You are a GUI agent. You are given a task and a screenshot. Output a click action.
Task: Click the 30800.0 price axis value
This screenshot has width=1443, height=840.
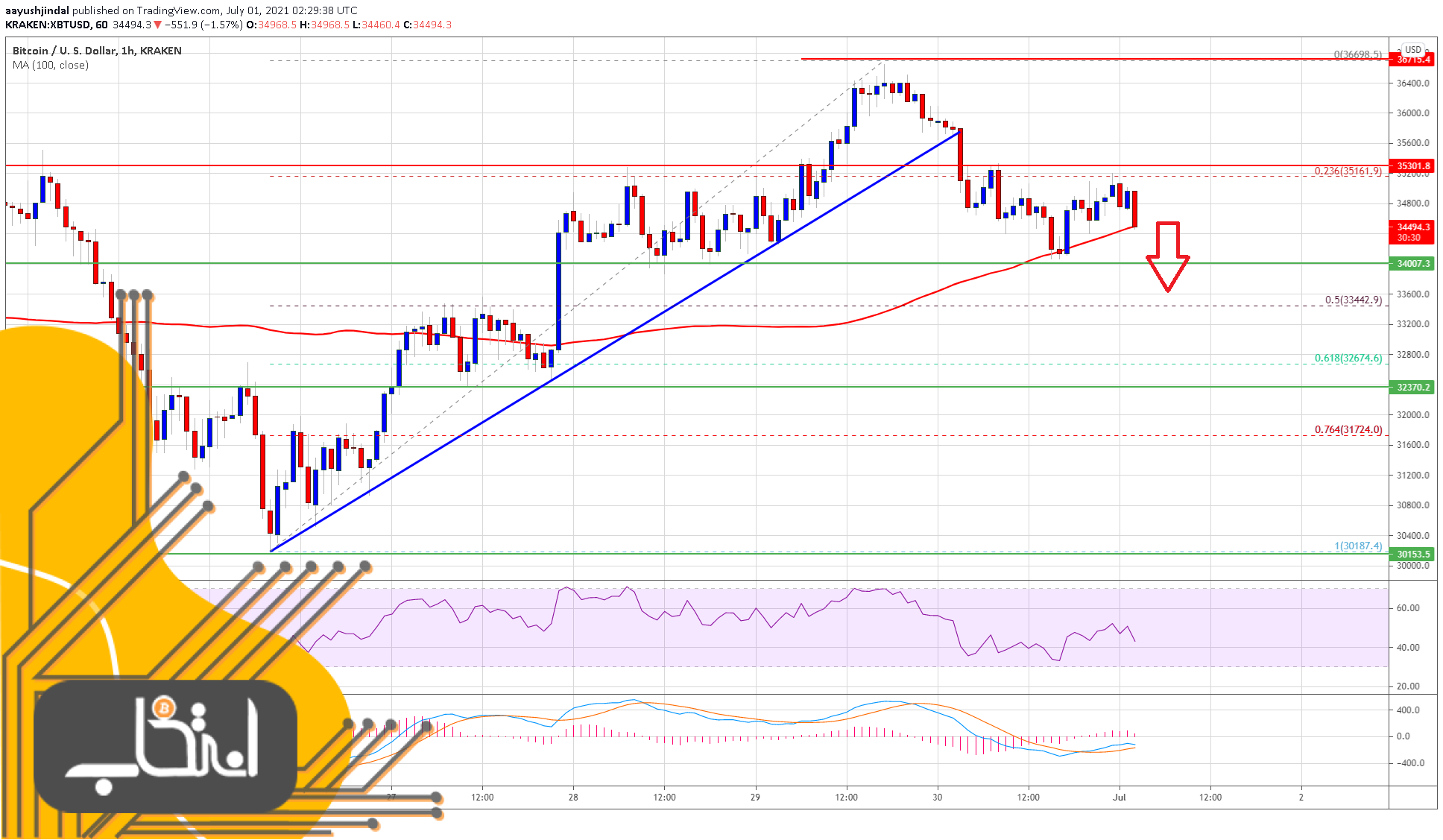click(x=1413, y=505)
